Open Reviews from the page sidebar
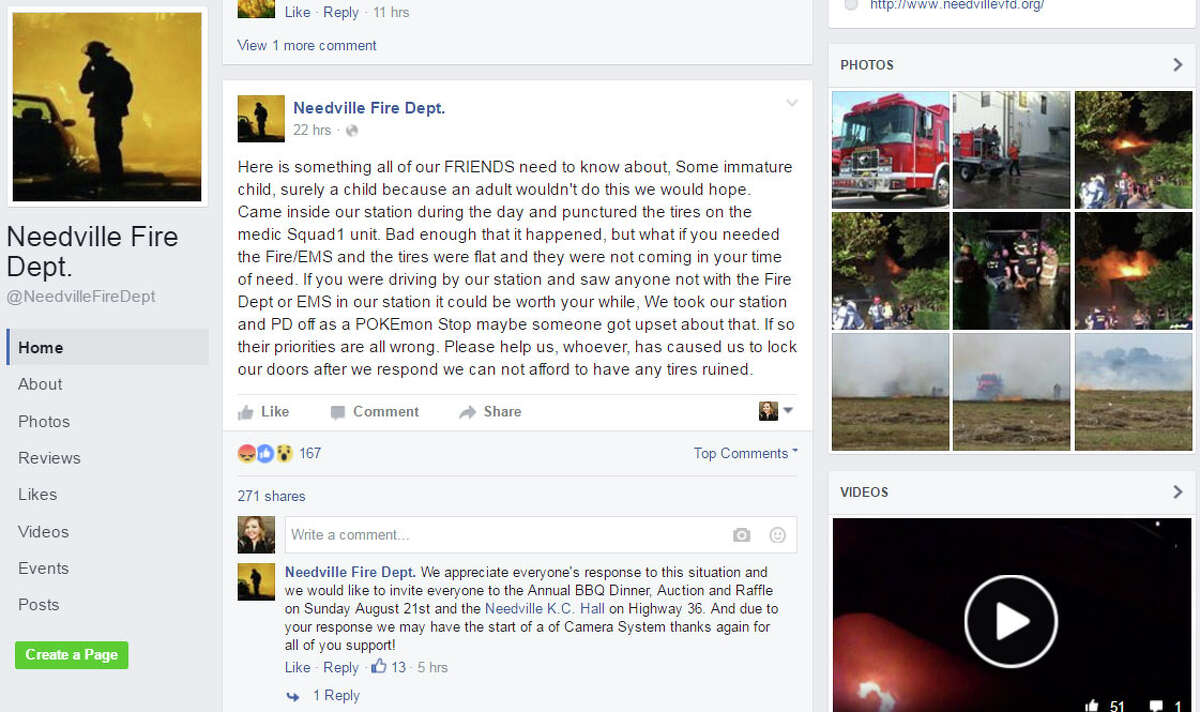 (x=49, y=458)
